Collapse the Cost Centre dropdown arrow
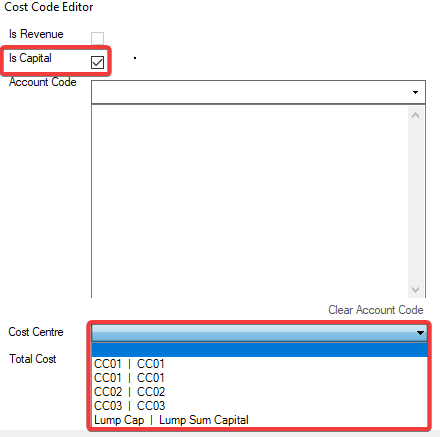The height and width of the screenshot is (437, 440). tap(420, 333)
